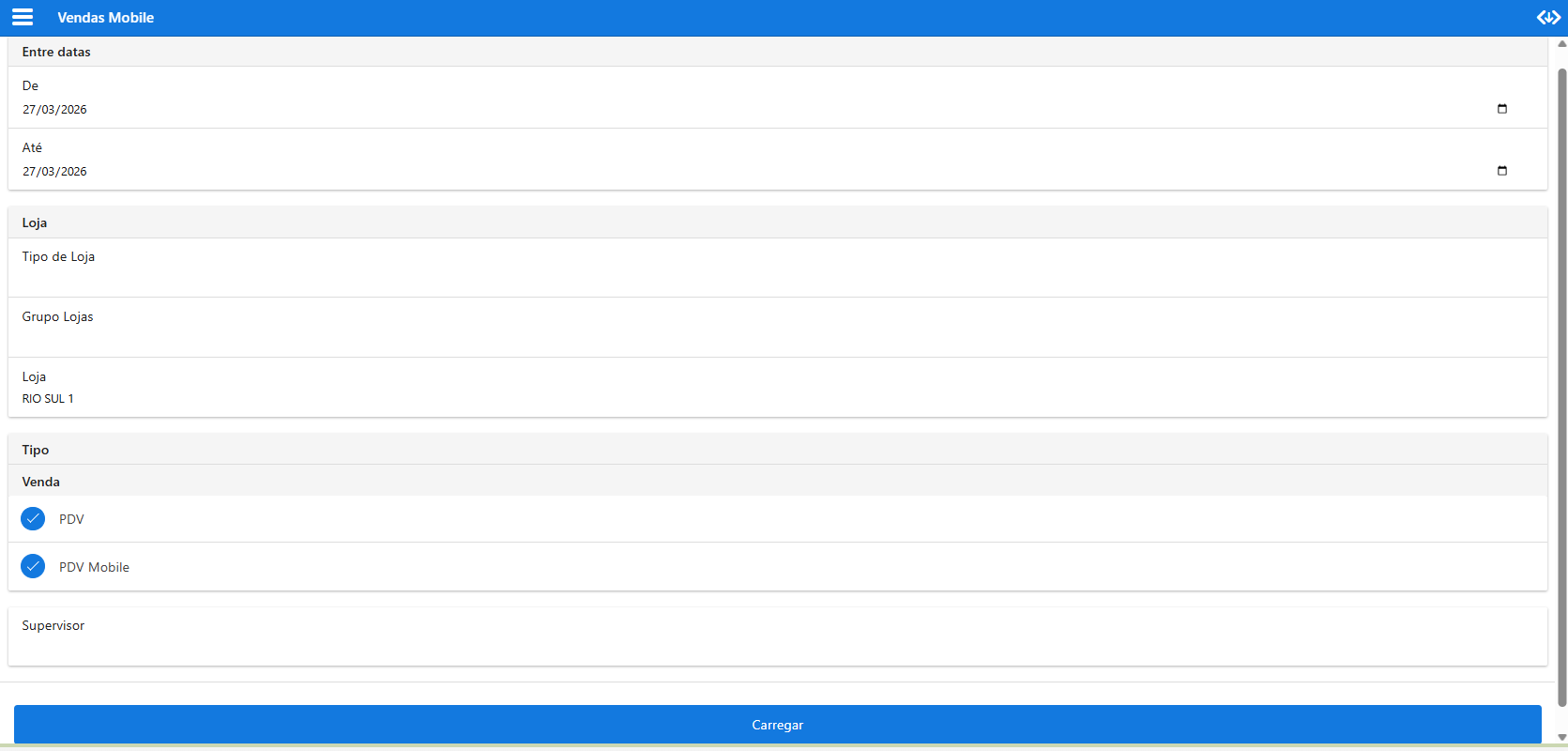Click the scrollbar down arrow
The width and height of the screenshot is (1568, 751).
(x=1561, y=738)
